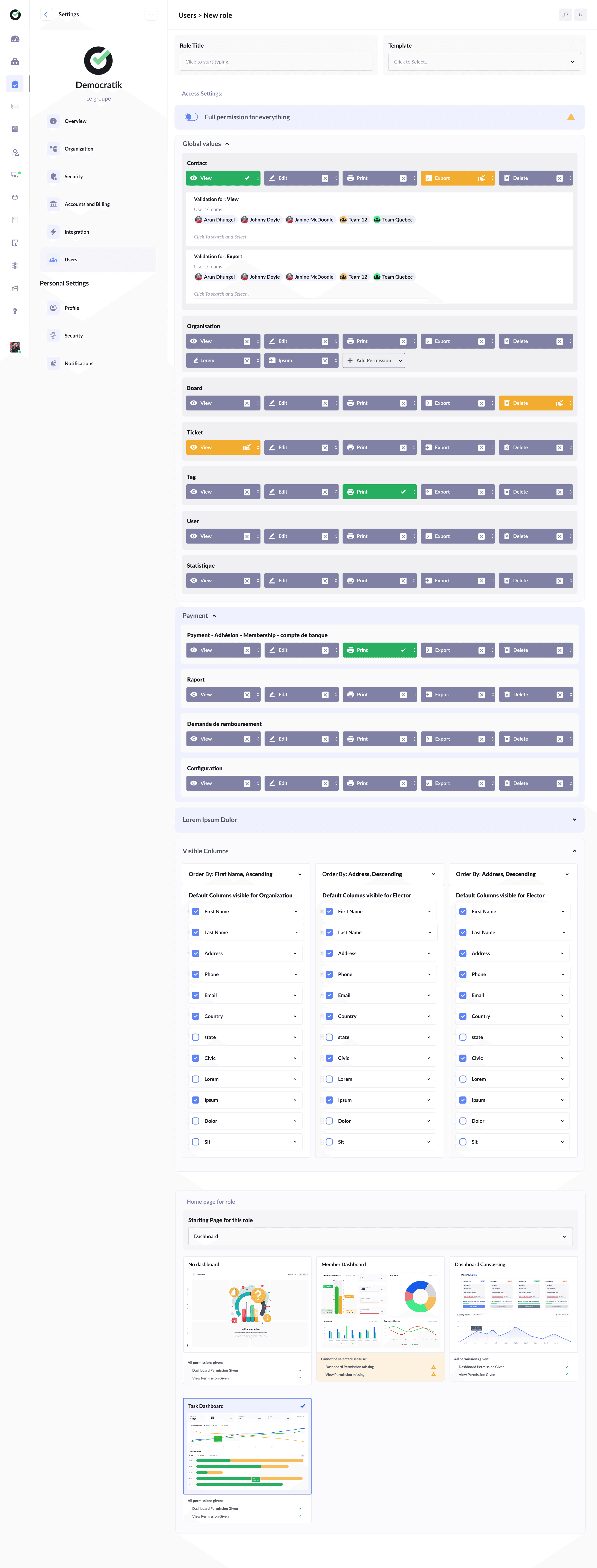The width and height of the screenshot is (597, 1568).
Task: Collapse the Global values section
Action: [x=227, y=144]
